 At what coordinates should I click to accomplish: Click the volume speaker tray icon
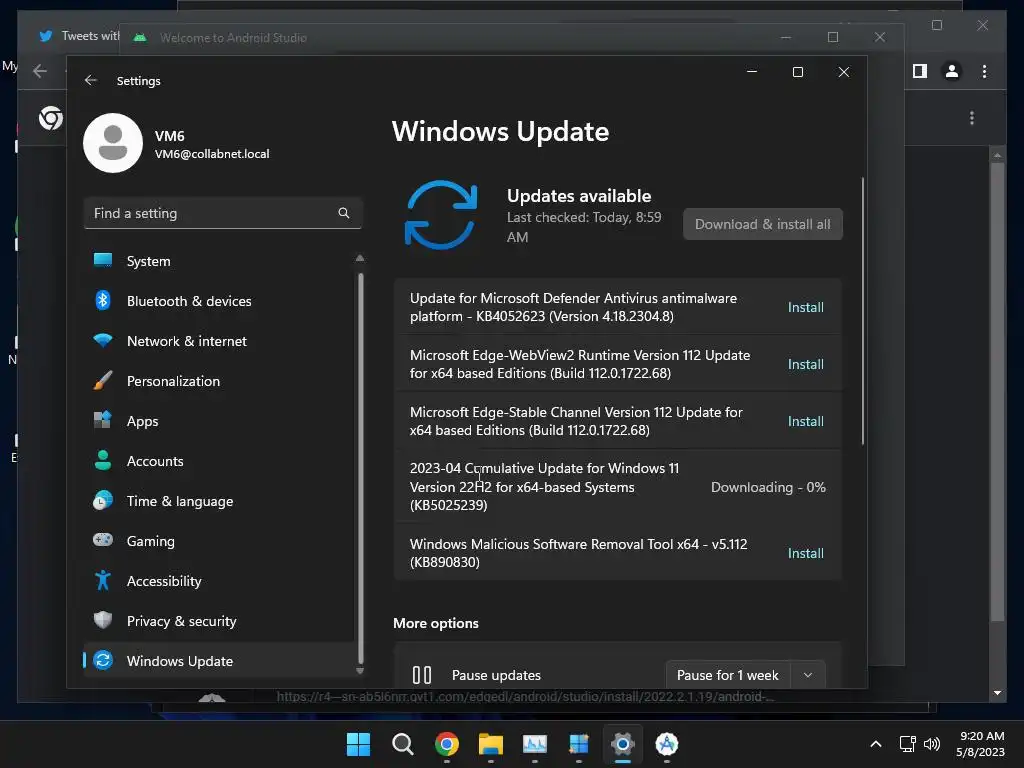tap(932, 744)
